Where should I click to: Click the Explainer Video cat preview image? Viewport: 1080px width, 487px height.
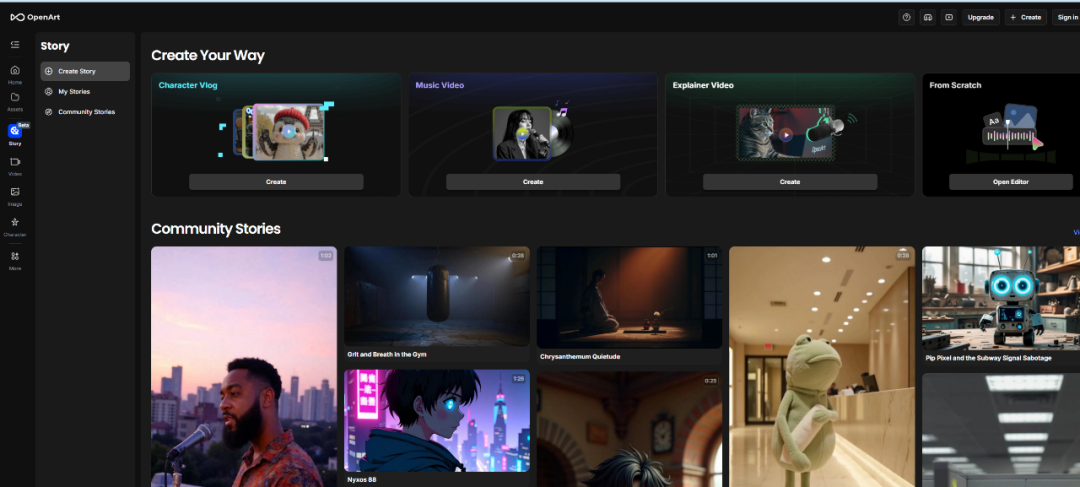[785, 133]
